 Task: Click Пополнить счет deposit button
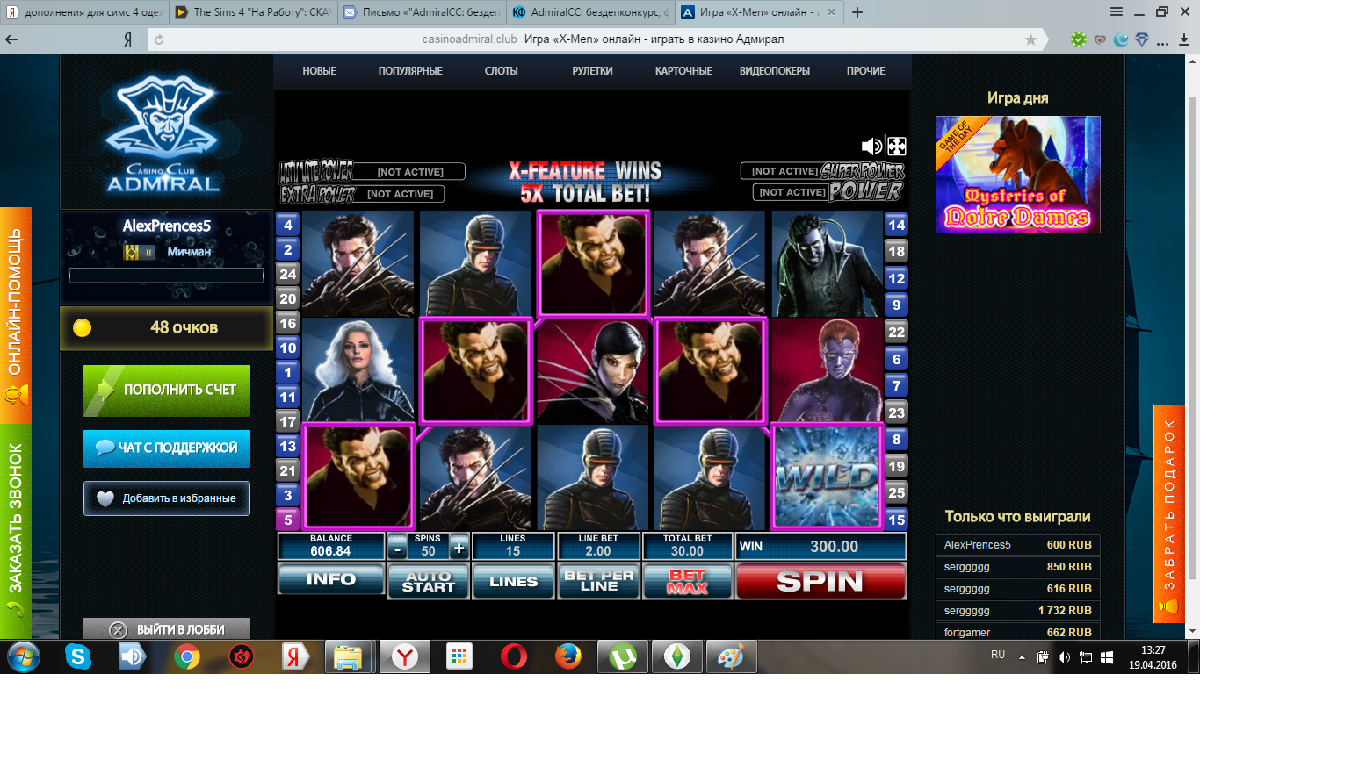coord(166,390)
